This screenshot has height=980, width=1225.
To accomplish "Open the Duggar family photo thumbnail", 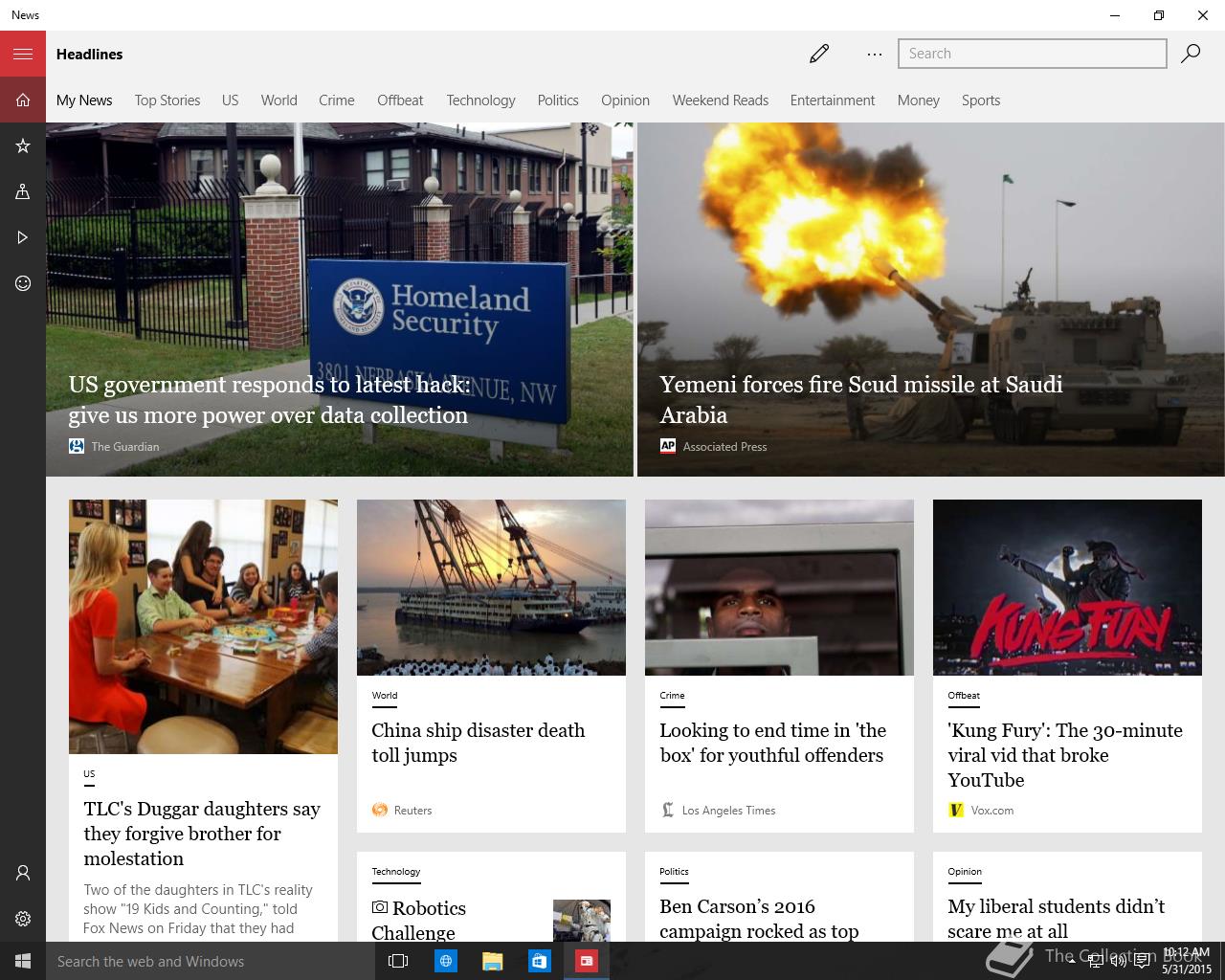I will point(203,627).
